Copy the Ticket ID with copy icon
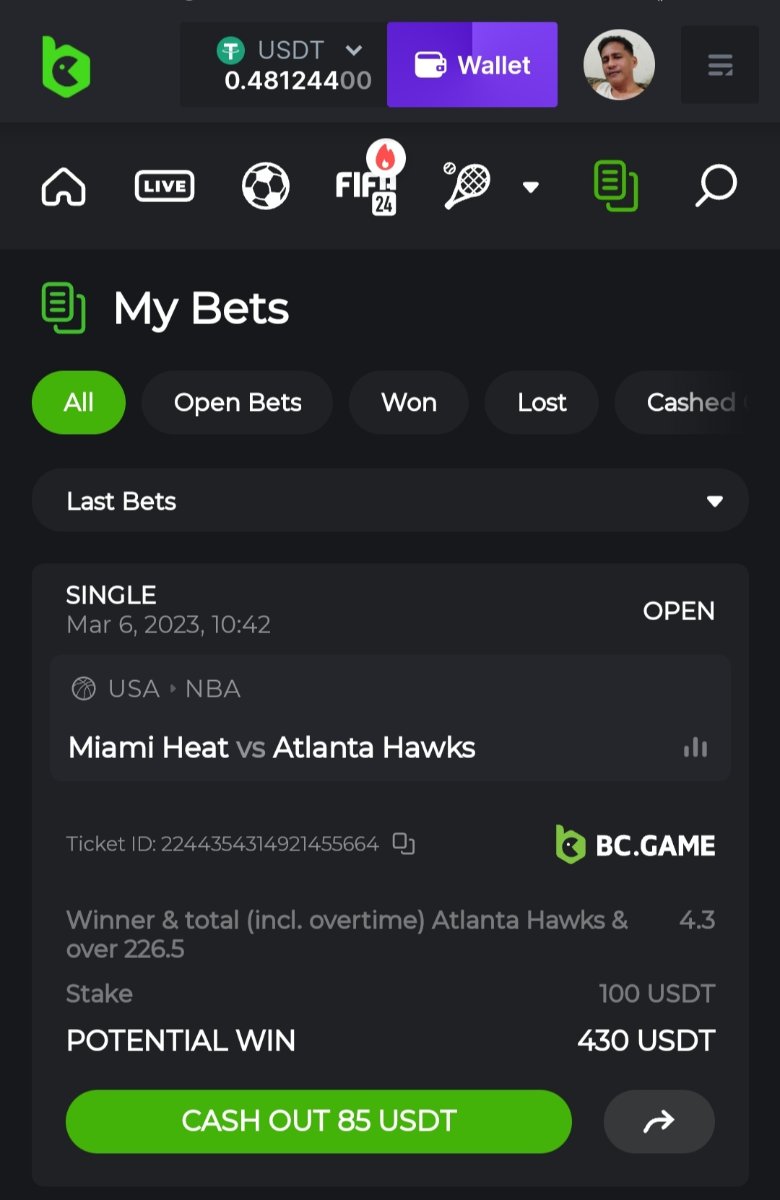The height and width of the screenshot is (1200, 780). point(403,844)
